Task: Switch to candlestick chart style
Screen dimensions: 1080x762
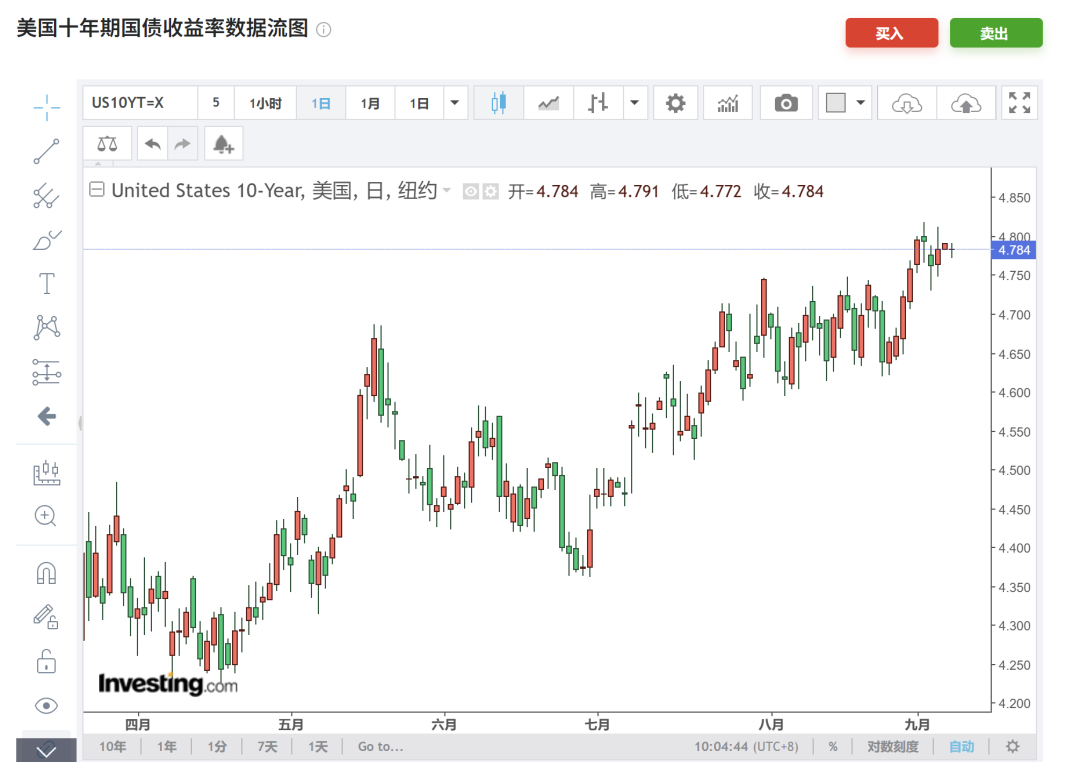Action: [499, 103]
